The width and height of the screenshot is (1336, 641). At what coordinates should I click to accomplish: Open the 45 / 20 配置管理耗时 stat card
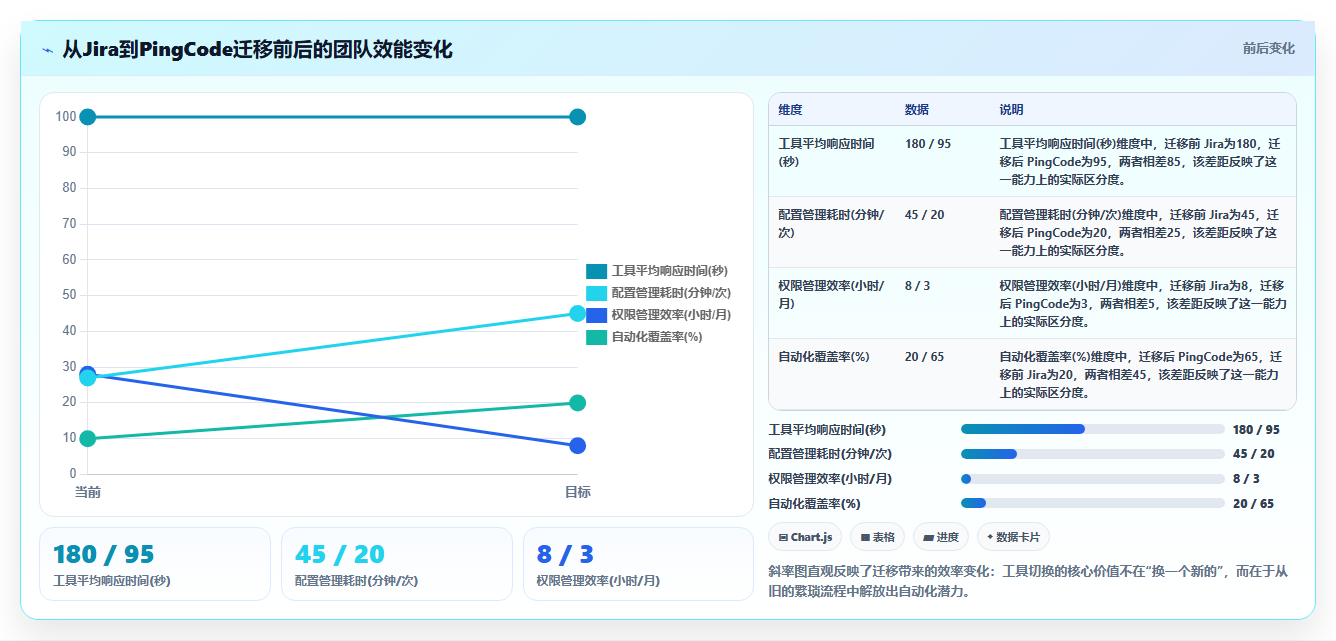pos(397,564)
